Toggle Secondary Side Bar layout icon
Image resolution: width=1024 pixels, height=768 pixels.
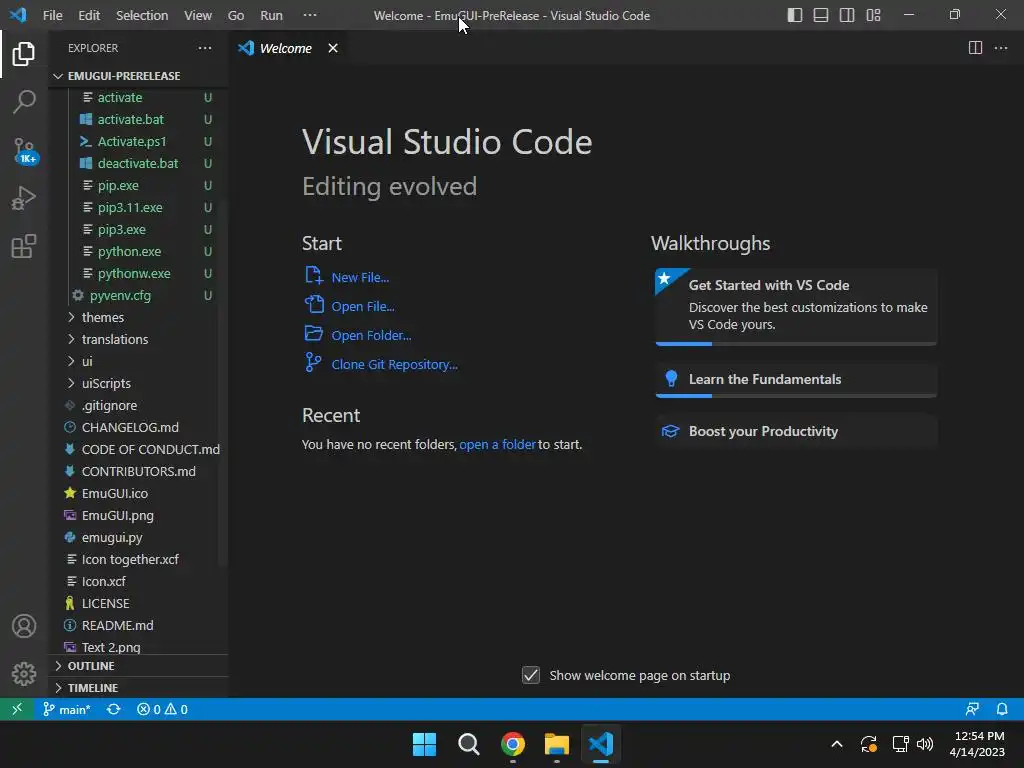847,15
